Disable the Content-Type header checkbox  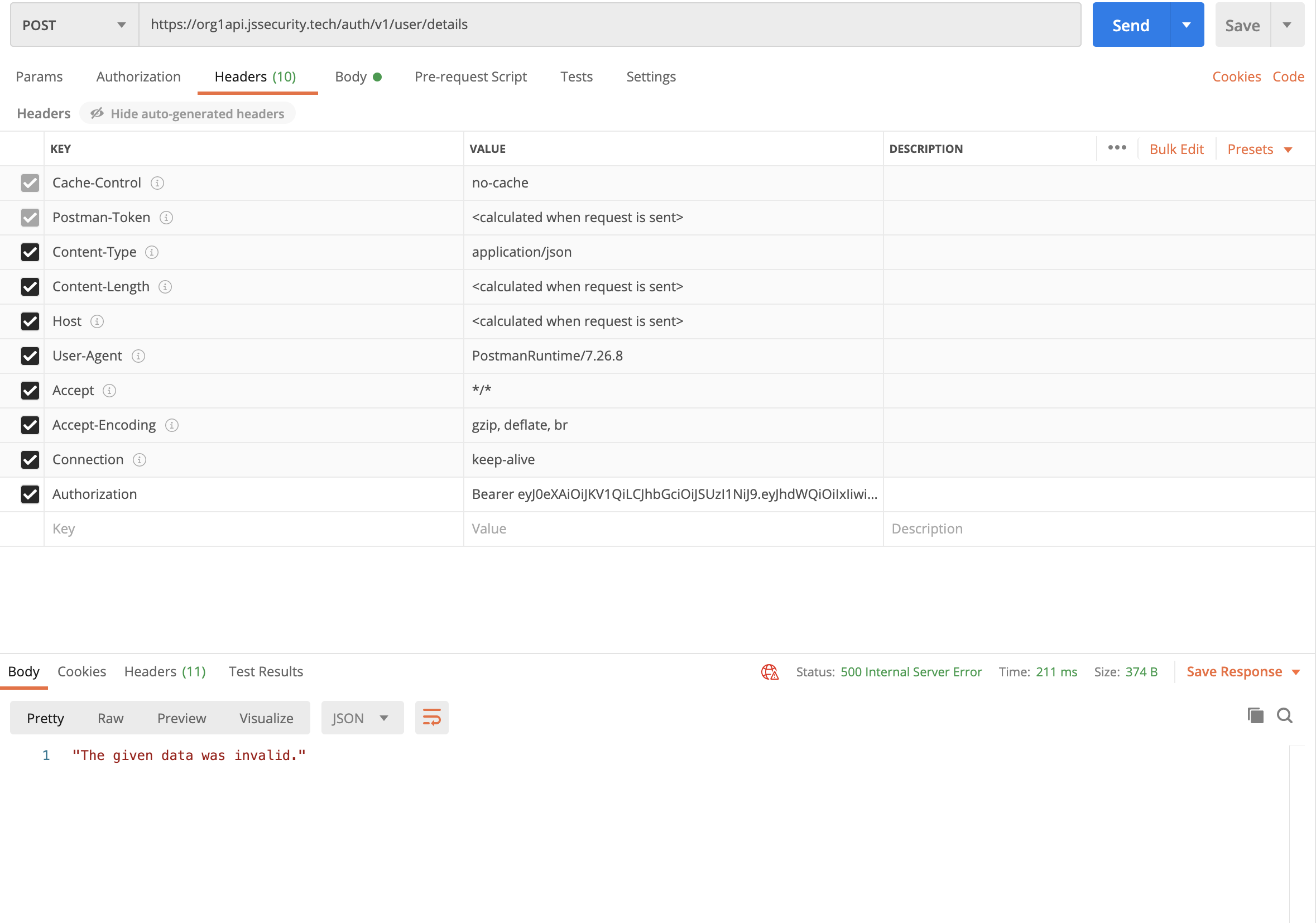[x=30, y=252]
